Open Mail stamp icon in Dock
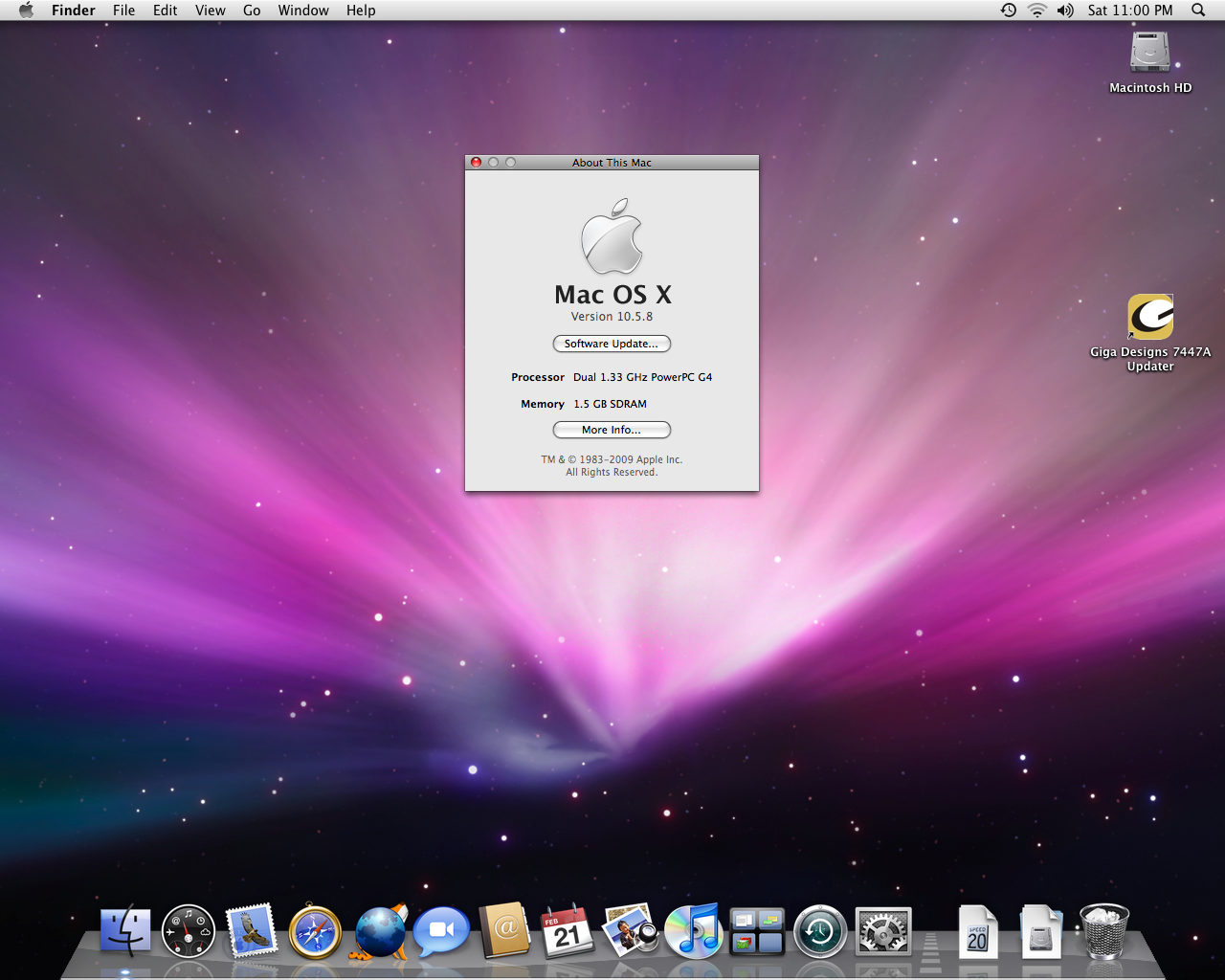 click(252, 930)
